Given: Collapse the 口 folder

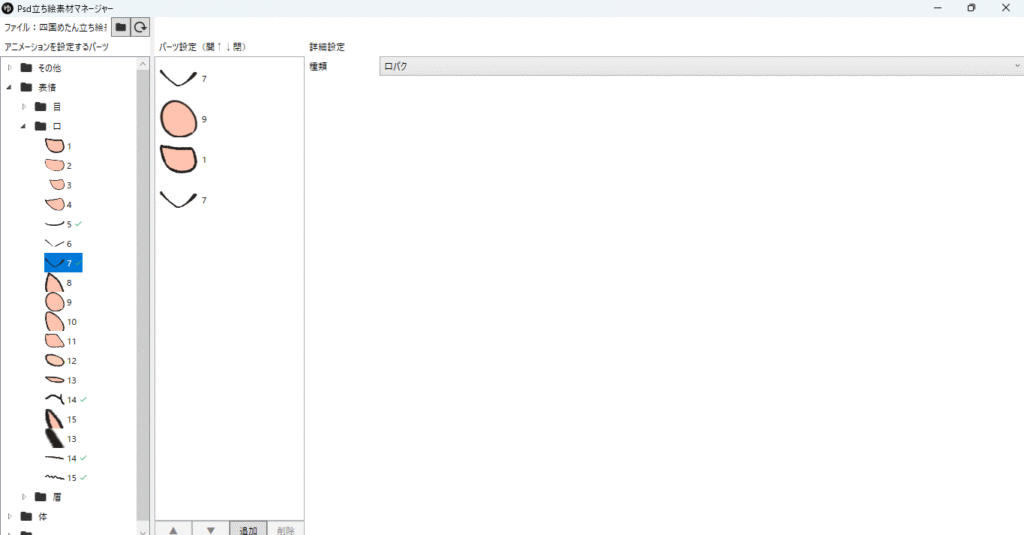Looking at the screenshot, I should [x=24, y=126].
